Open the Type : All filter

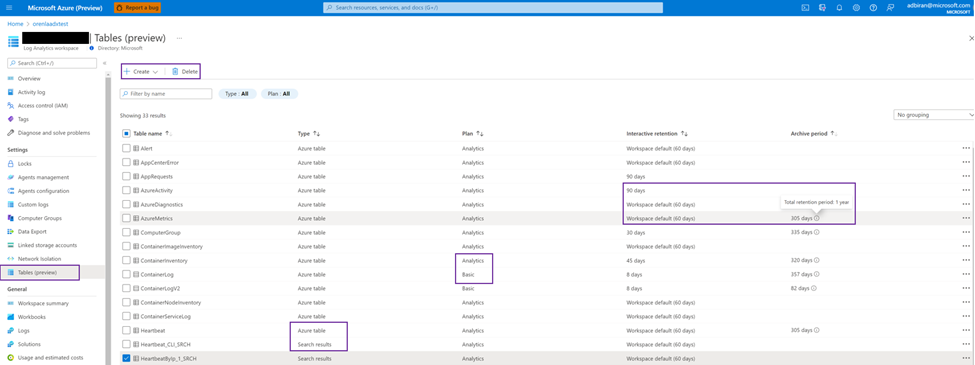click(237, 94)
